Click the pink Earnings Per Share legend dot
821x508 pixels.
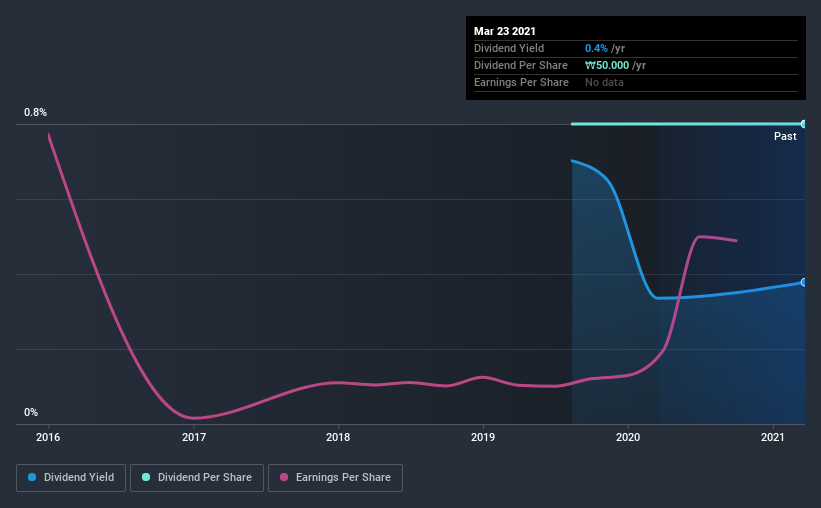[284, 477]
